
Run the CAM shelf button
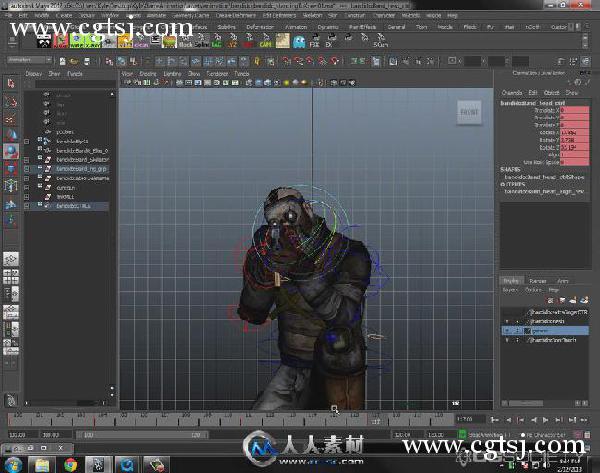coord(265,41)
